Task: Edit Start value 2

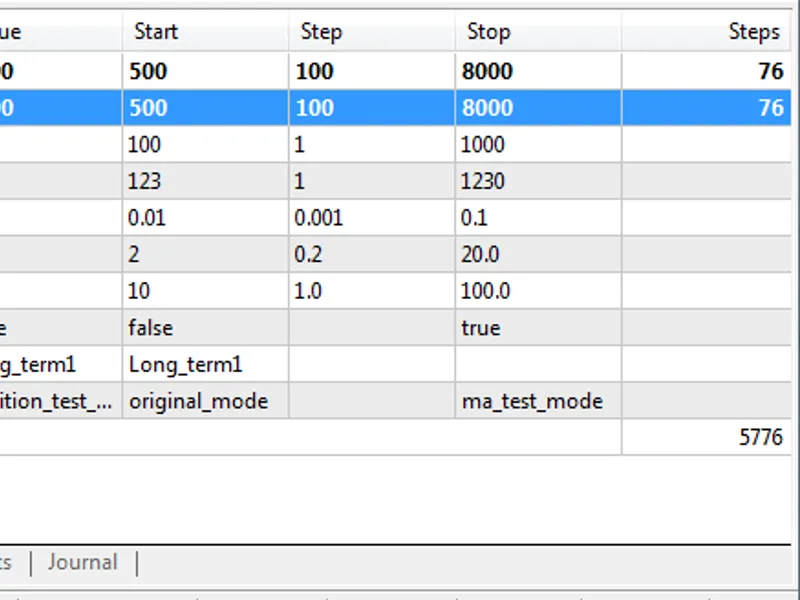Action: (206, 254)
